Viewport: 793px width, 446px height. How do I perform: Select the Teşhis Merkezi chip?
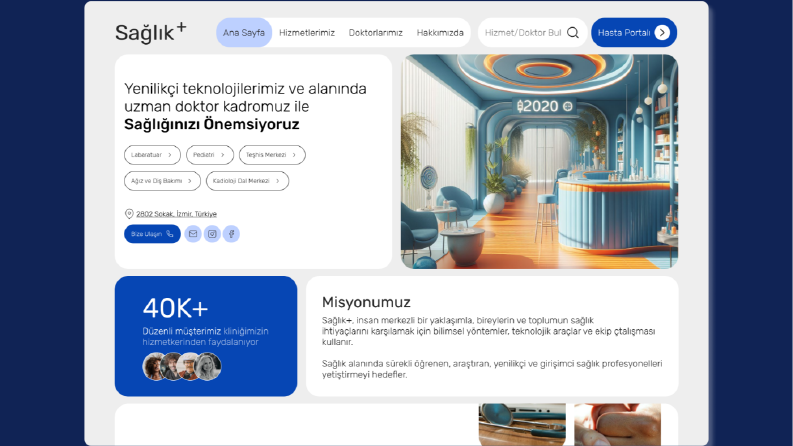272,155
